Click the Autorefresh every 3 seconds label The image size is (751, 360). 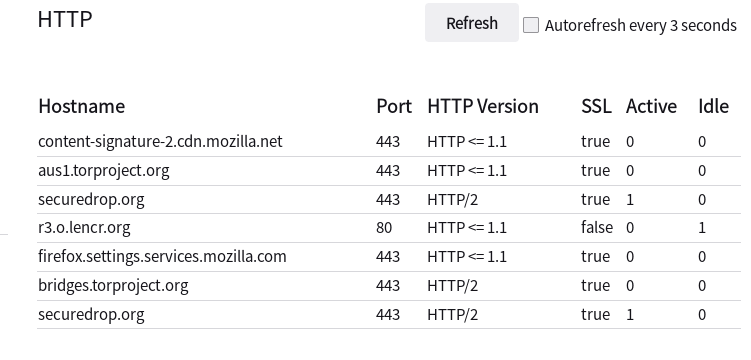click(x=641, y=25)
